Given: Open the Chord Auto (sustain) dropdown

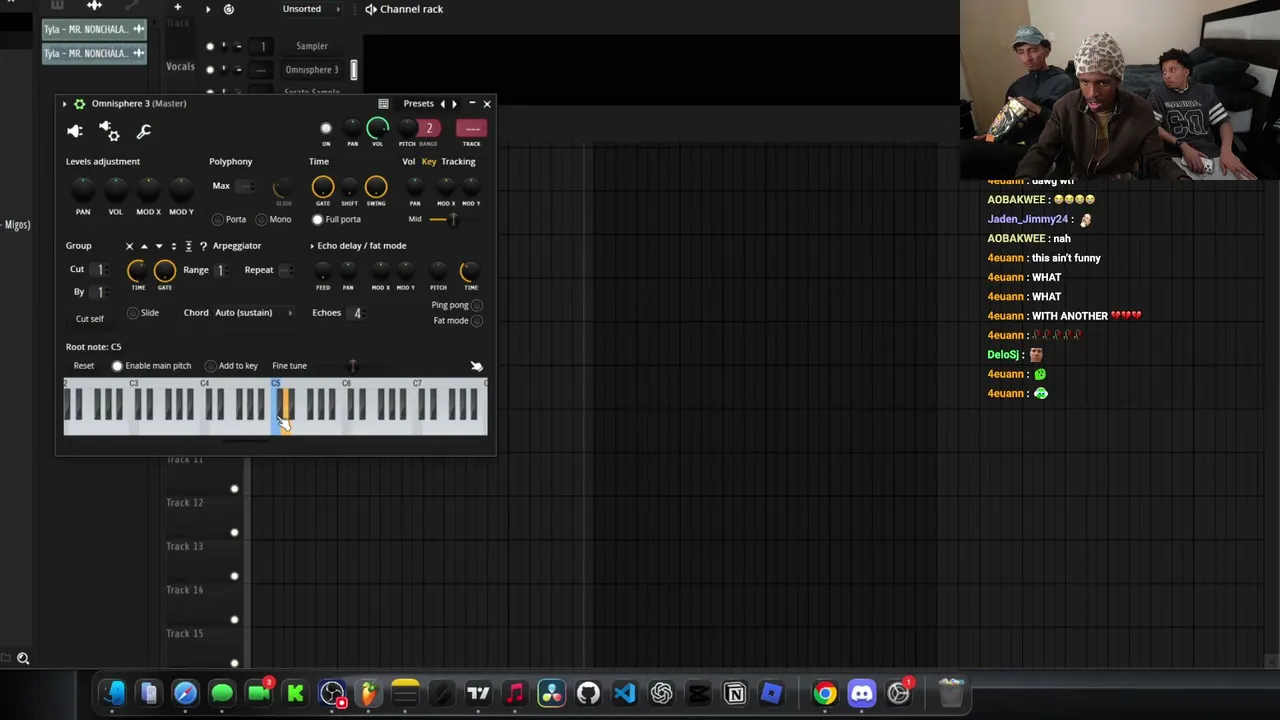Looking at the screenshot, I should click(254, 313).
